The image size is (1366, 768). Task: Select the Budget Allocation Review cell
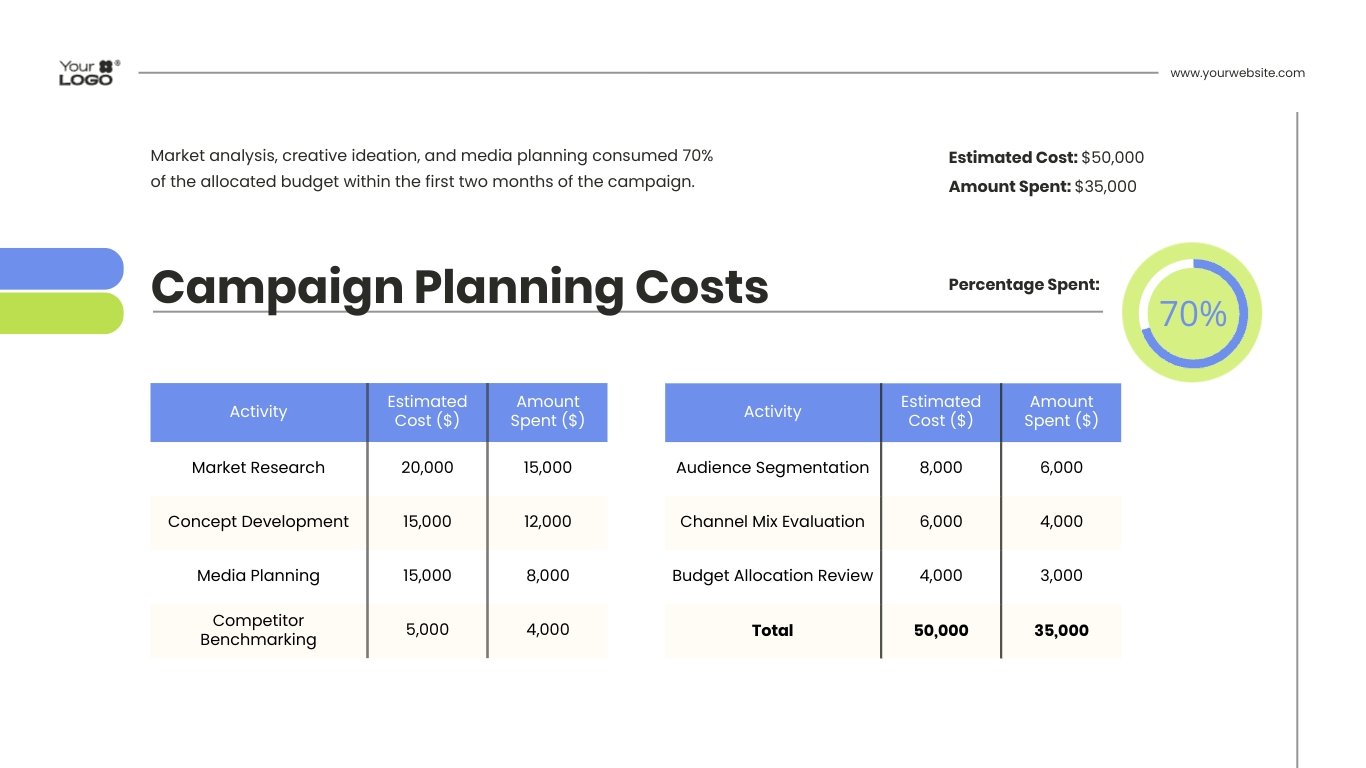click(x=772, y=575)
